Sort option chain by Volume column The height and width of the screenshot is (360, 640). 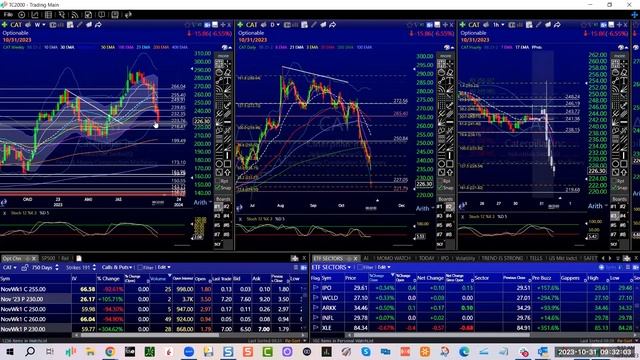pos(159,279)
